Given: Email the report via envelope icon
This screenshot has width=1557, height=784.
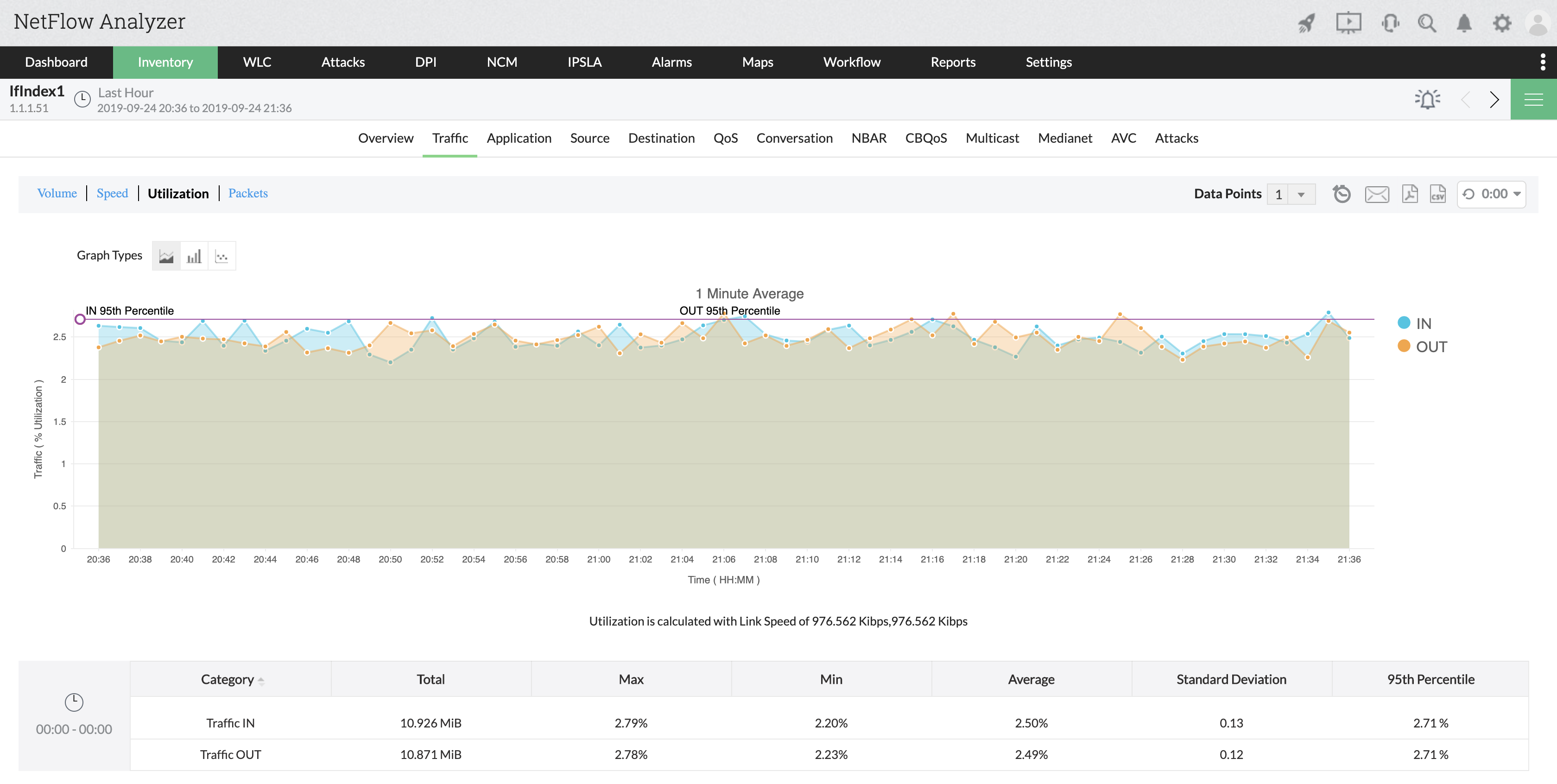Looking at the screenshot, I should pos(1377,194).
